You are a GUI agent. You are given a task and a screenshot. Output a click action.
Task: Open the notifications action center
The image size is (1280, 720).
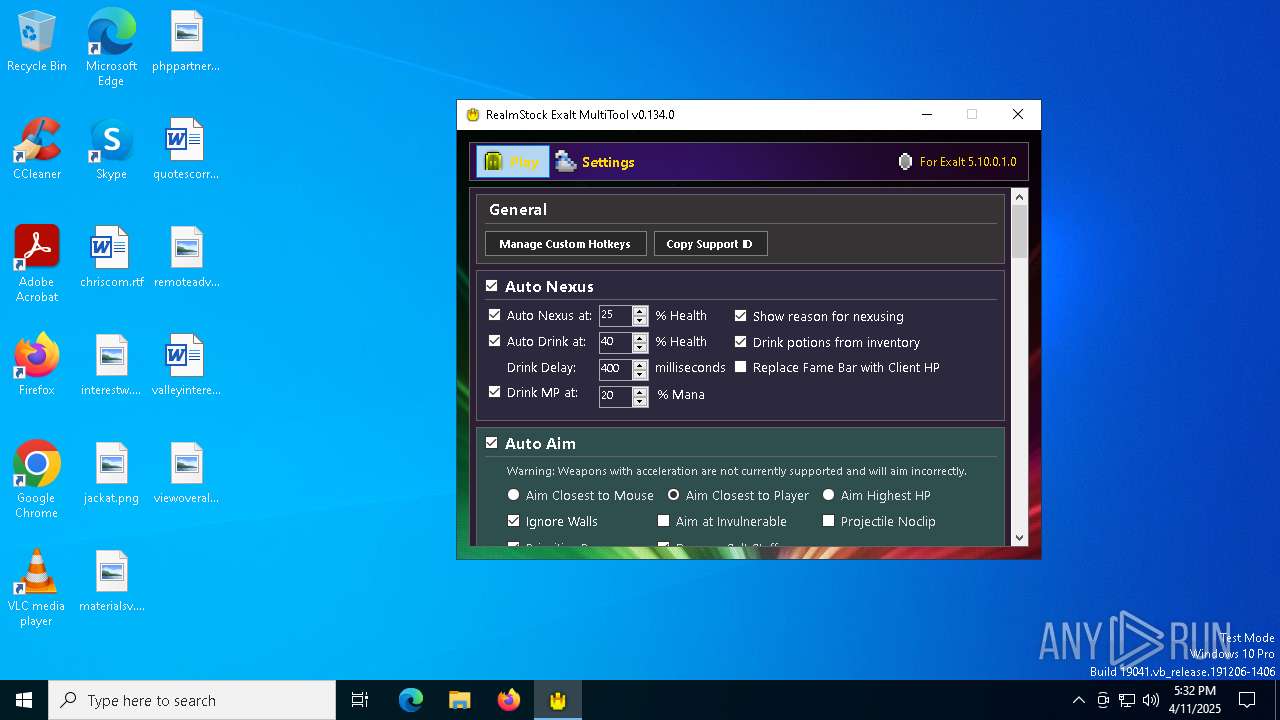click(1247, 700)
